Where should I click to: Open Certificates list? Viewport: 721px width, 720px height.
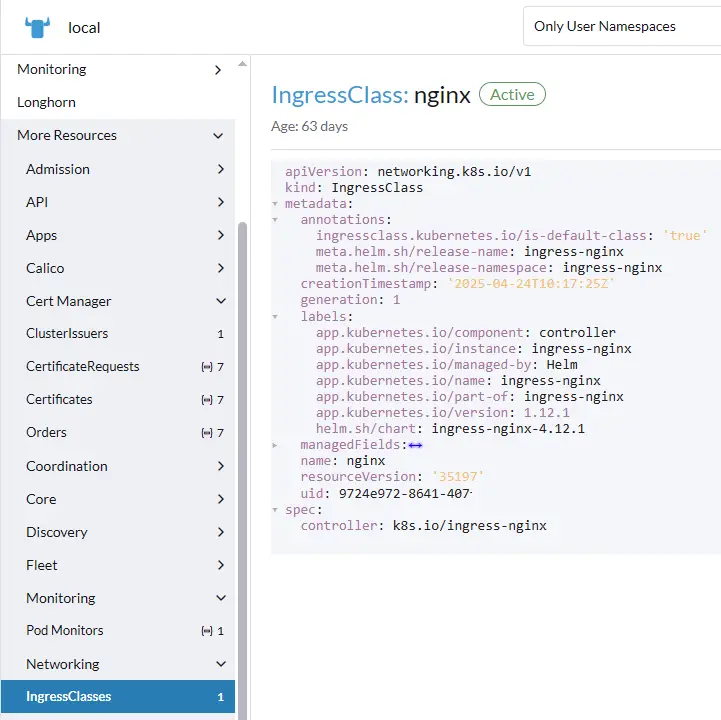tap(118, 400)
